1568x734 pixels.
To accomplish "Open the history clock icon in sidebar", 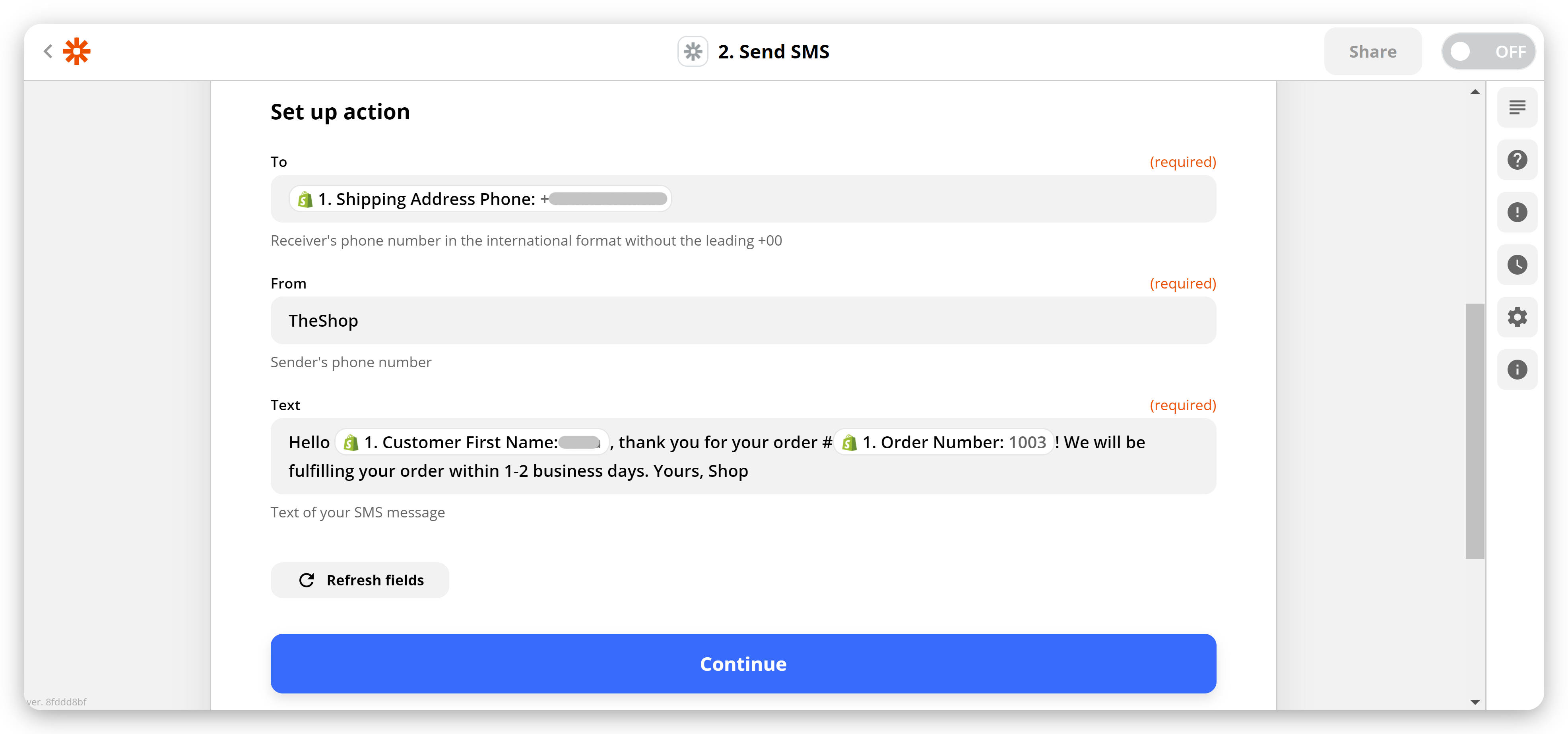I will [x=1517, y=265].
